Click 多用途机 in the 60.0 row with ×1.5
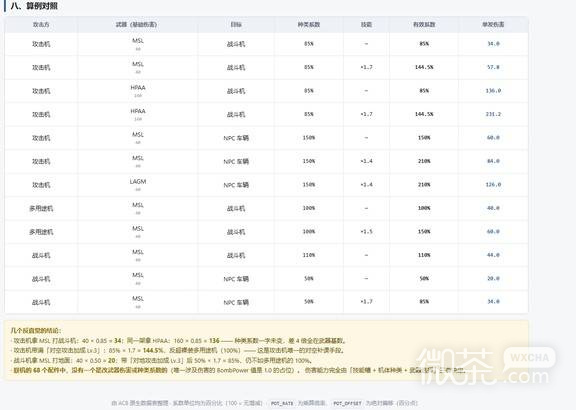This screenshot has width=576, height=410. (x=41, y=232)
